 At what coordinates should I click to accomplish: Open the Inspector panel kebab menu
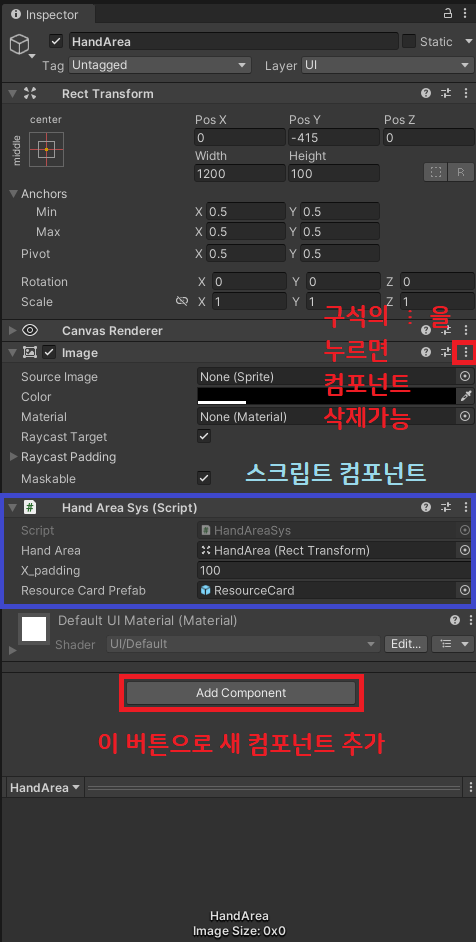pos(465,13)
